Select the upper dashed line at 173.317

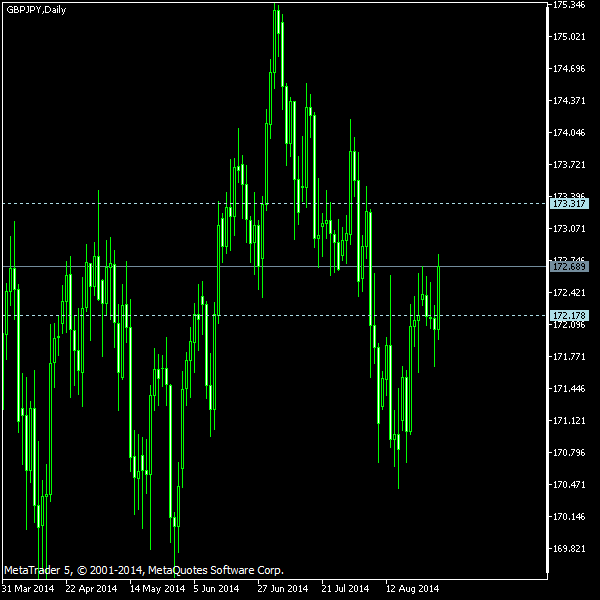click(x=275, y=204)
